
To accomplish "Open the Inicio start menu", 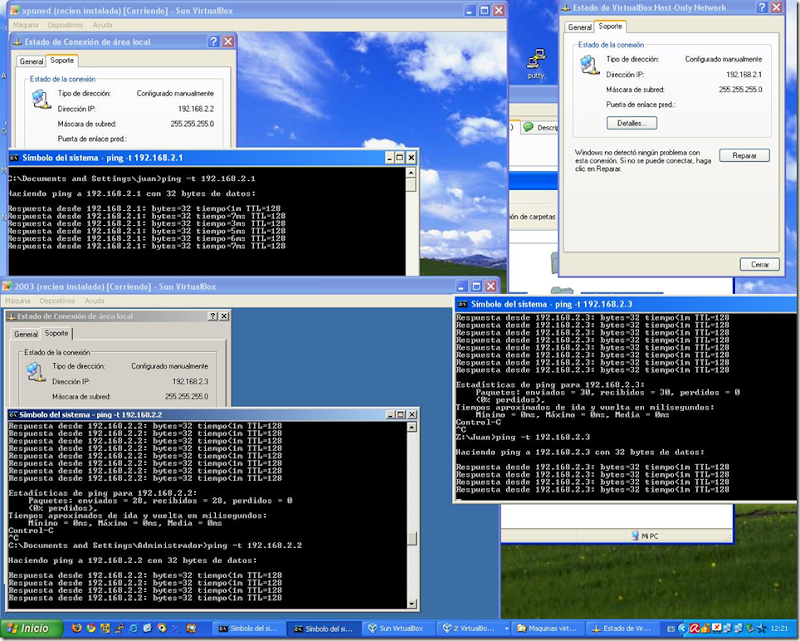I will [x=32, y=628].
